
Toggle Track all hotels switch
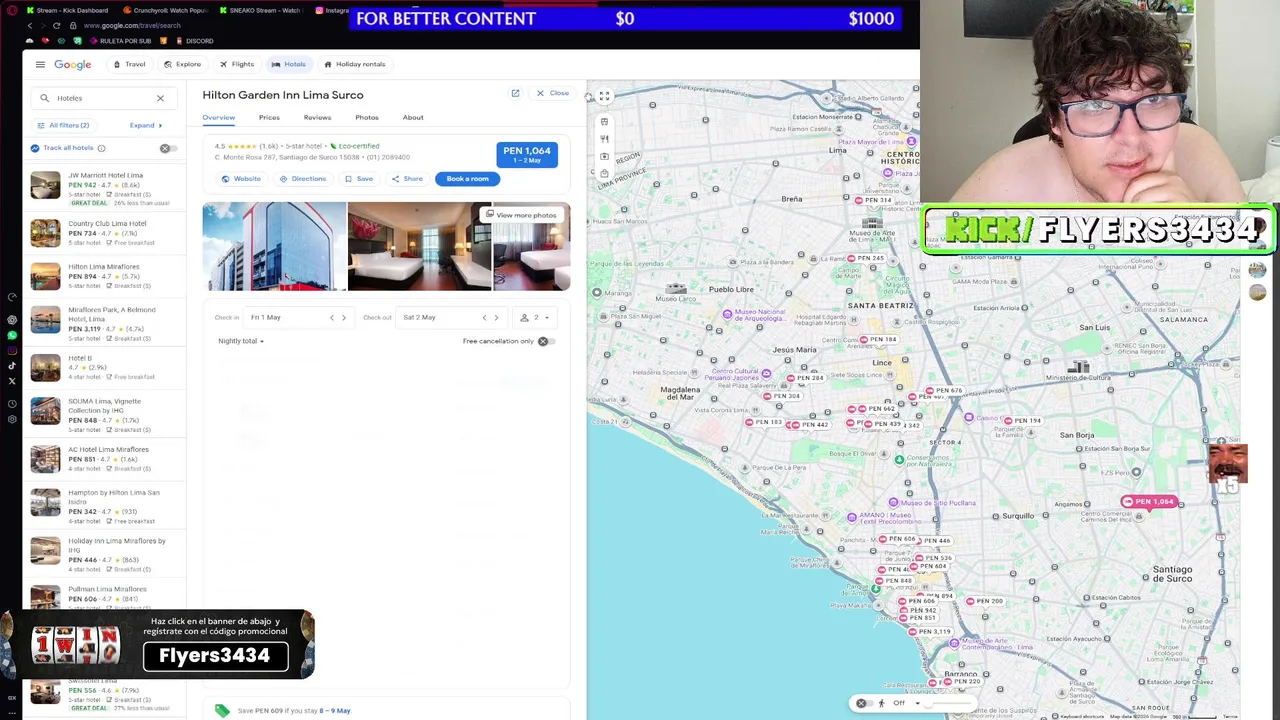tap(169, 148)
